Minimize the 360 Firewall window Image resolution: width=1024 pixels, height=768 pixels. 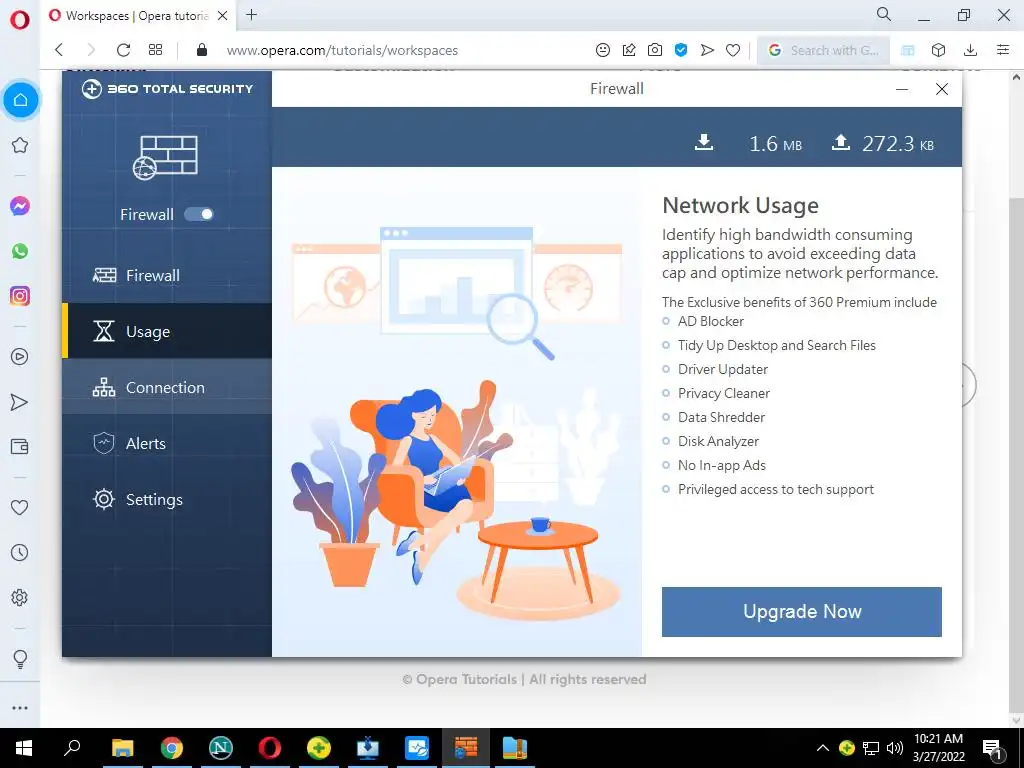click(x=902, y=89)
